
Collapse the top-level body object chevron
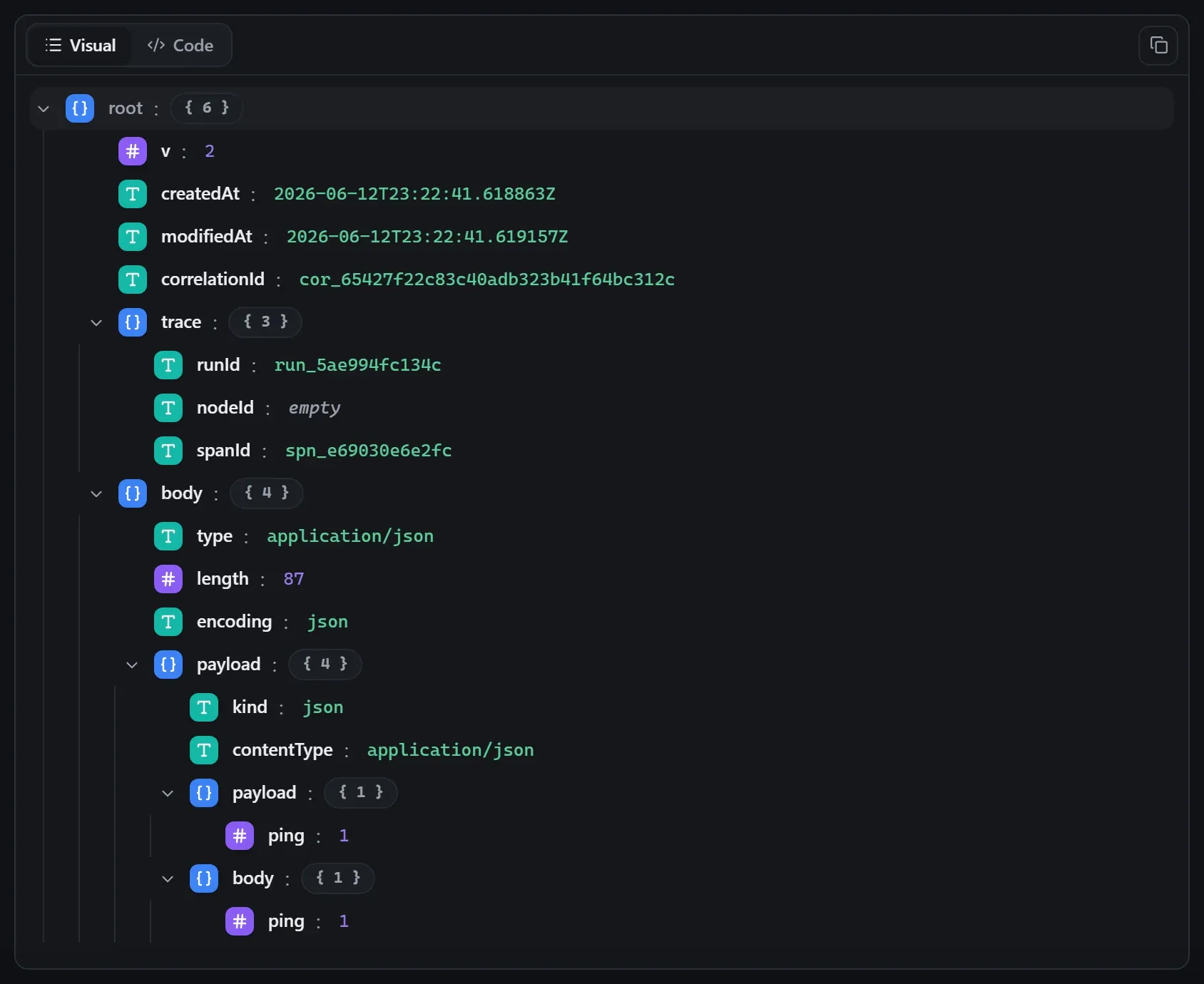pos(96,493)
